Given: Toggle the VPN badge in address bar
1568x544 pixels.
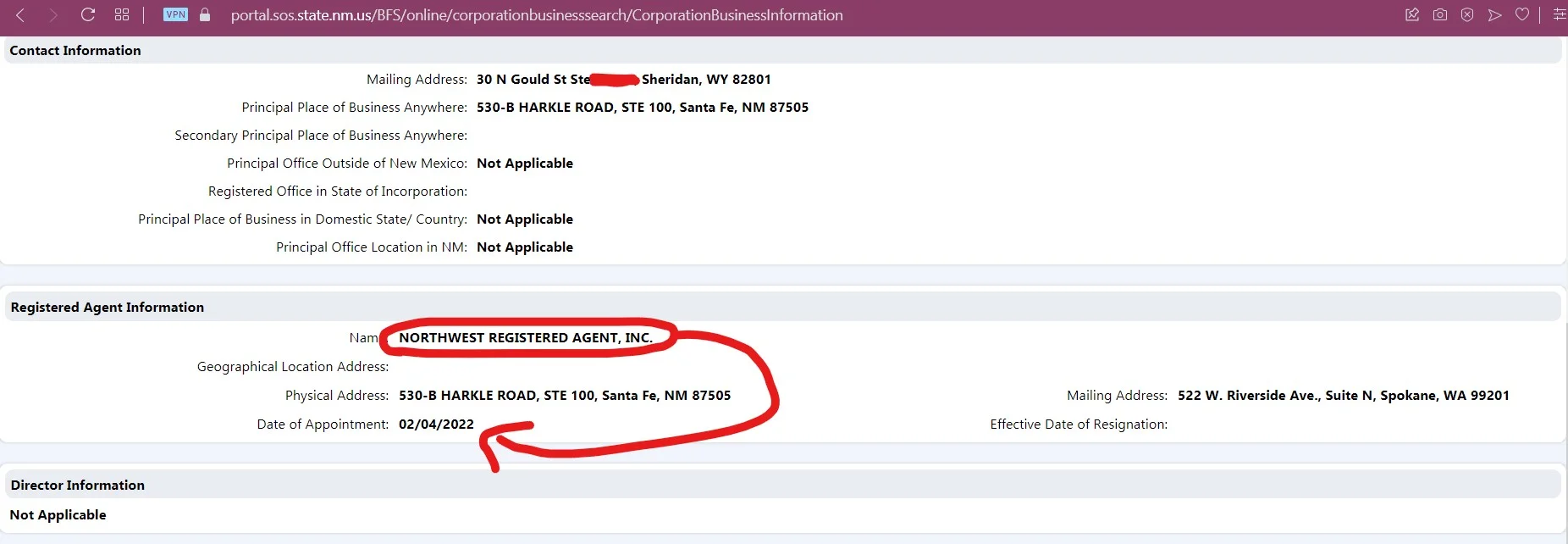Looking at the screenshot, I should pos(175,14).
